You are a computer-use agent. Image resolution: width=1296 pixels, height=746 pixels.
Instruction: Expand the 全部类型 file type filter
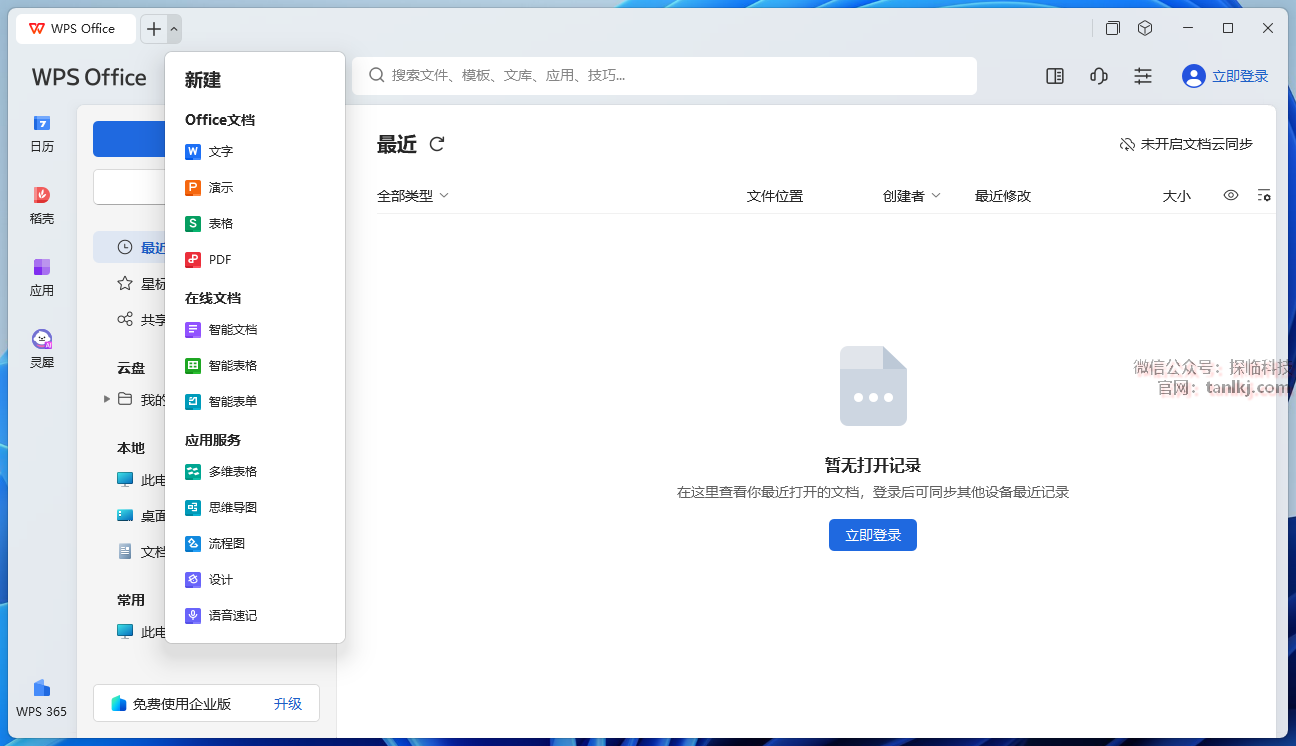tap(412, 196)
